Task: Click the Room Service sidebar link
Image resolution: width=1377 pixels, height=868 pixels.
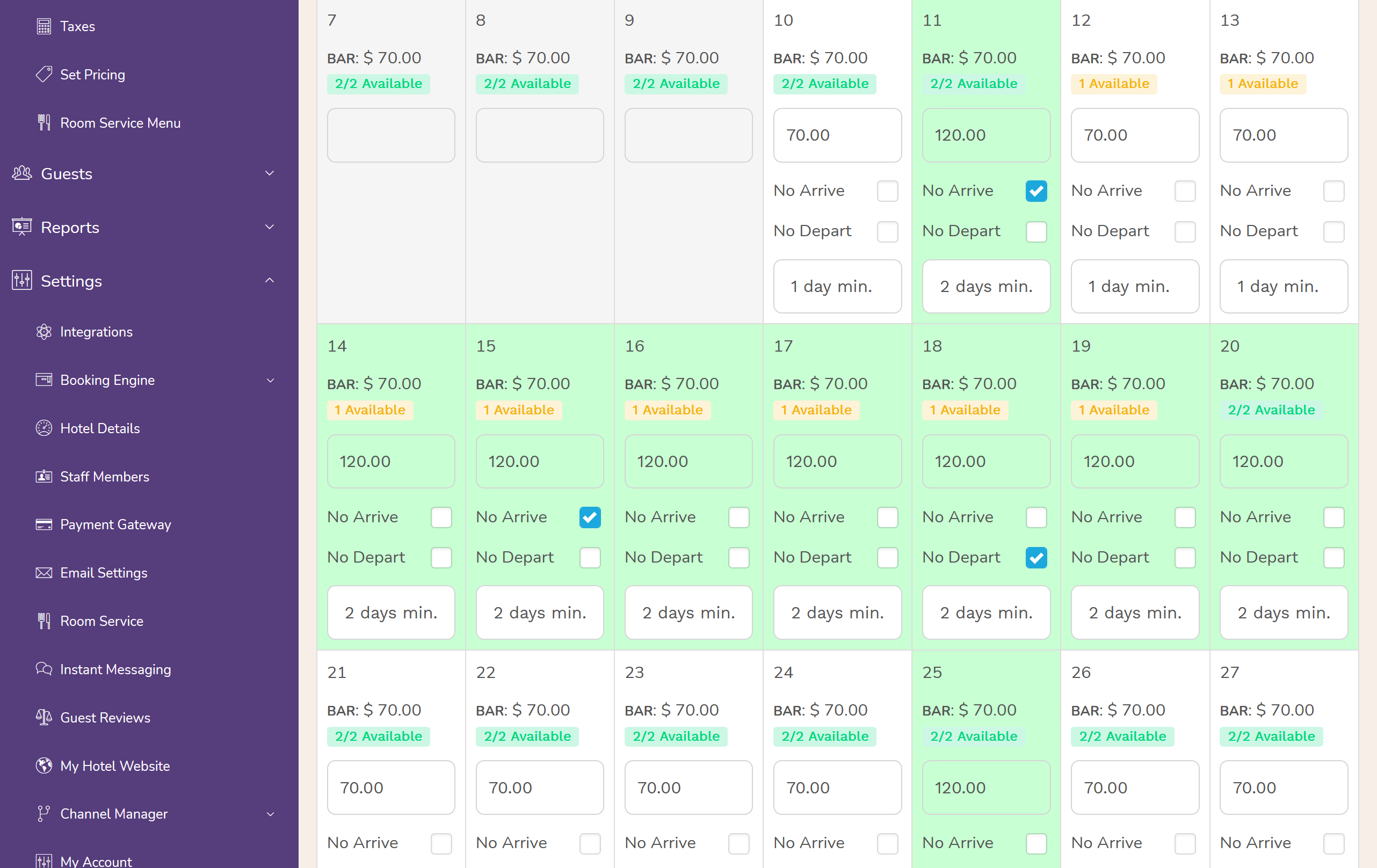Action: coord(101,621)
